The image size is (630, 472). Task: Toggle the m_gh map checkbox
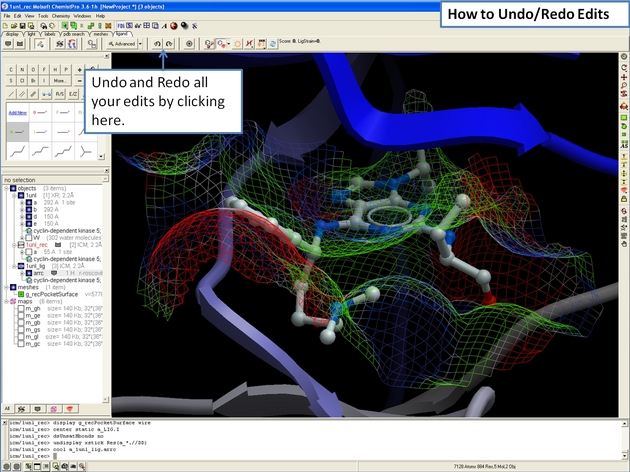pyautogui.click(x=20, y=309)
